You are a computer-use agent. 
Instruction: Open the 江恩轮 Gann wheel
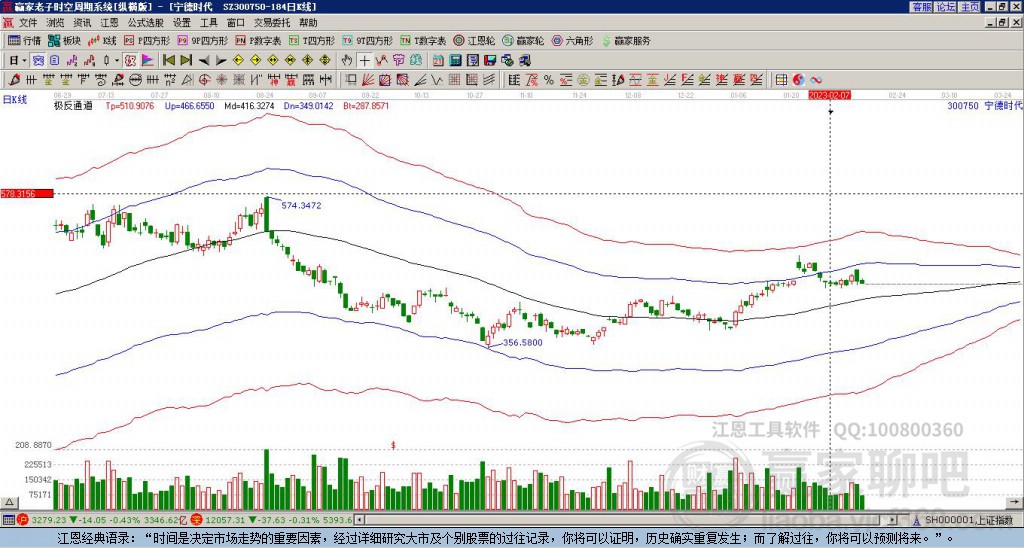(x=475, y=40)
